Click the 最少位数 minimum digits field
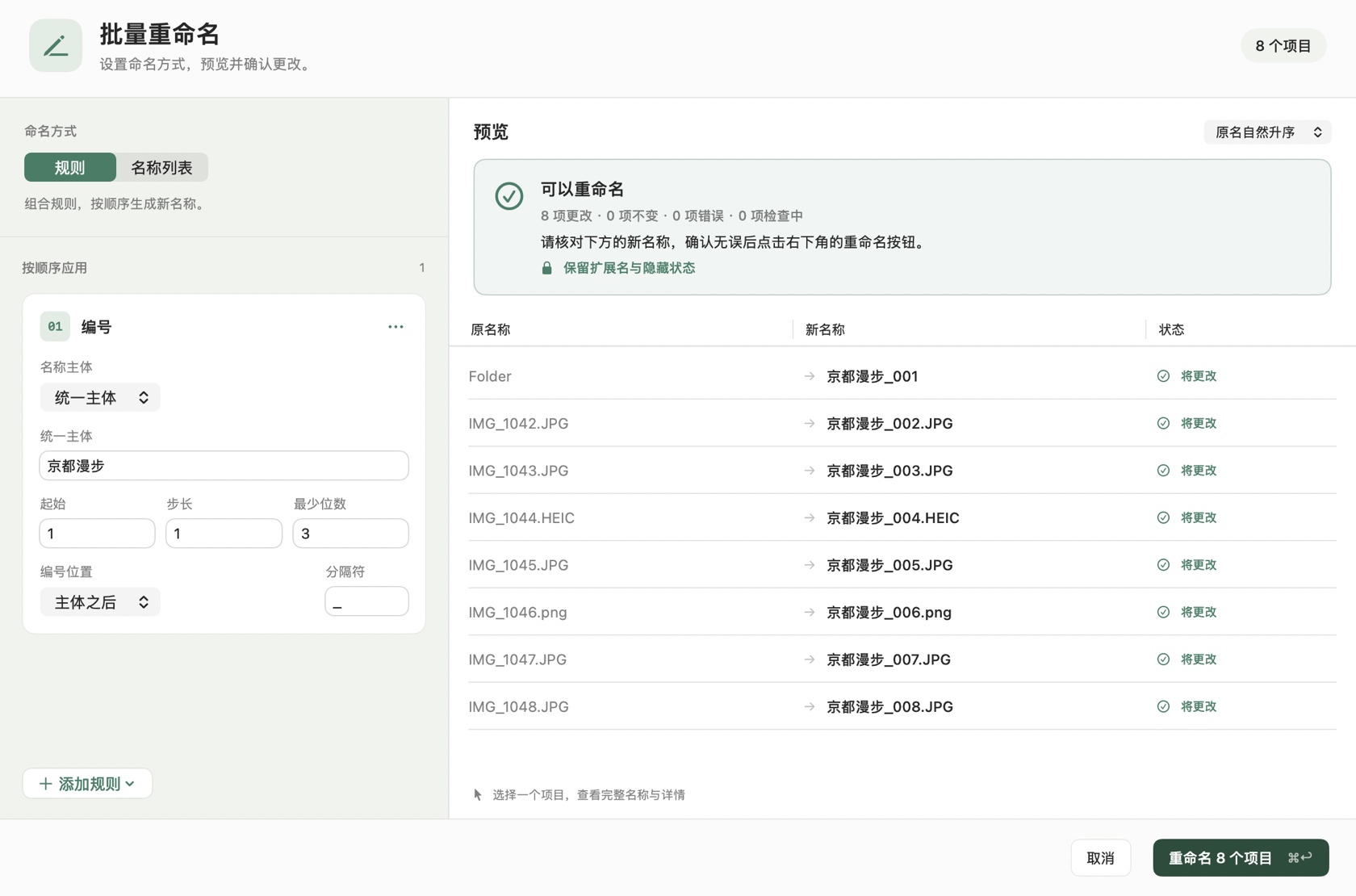 pyautogui.click(x=350, y=534)
